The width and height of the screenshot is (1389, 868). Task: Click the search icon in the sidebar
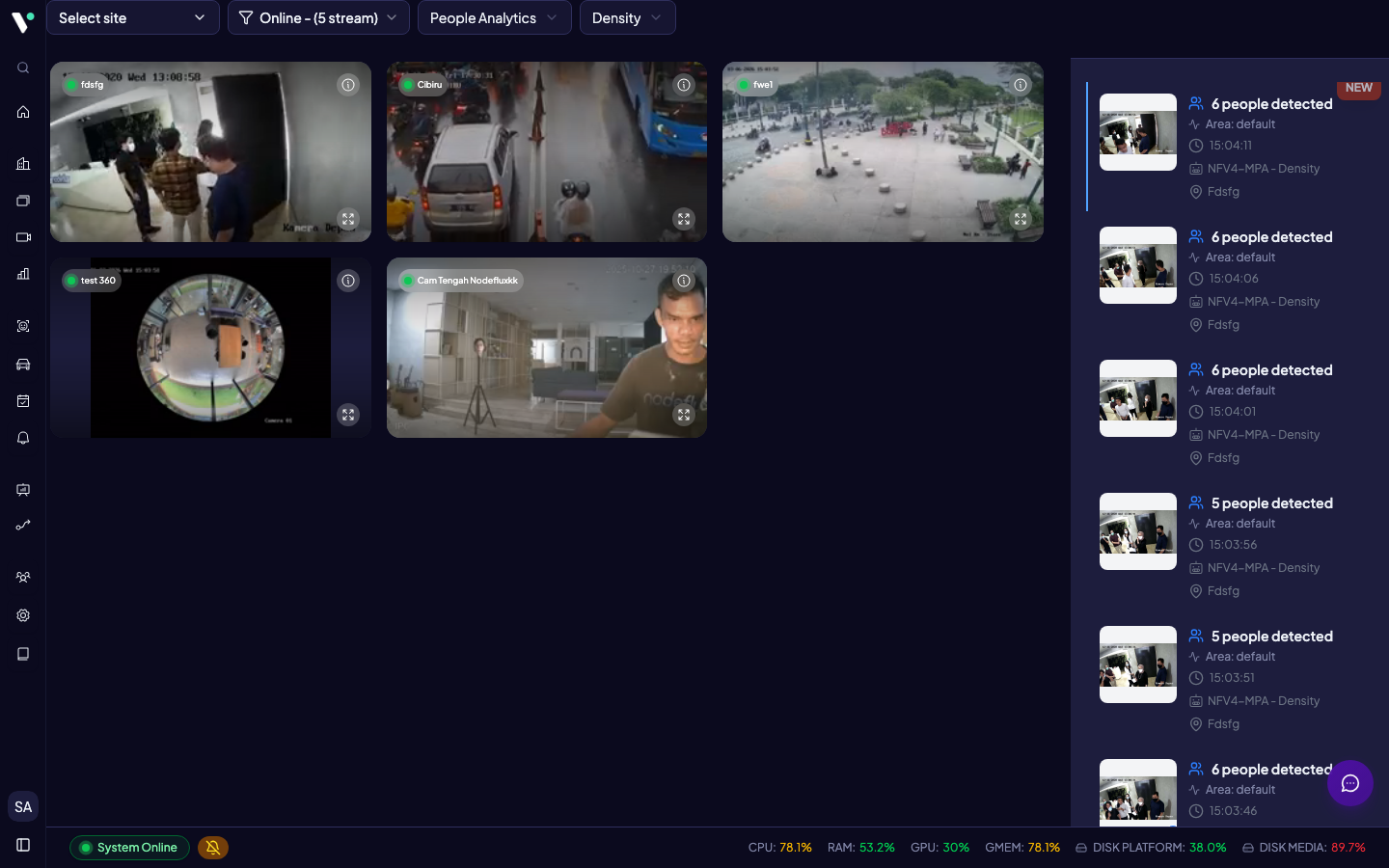[23, 68]
